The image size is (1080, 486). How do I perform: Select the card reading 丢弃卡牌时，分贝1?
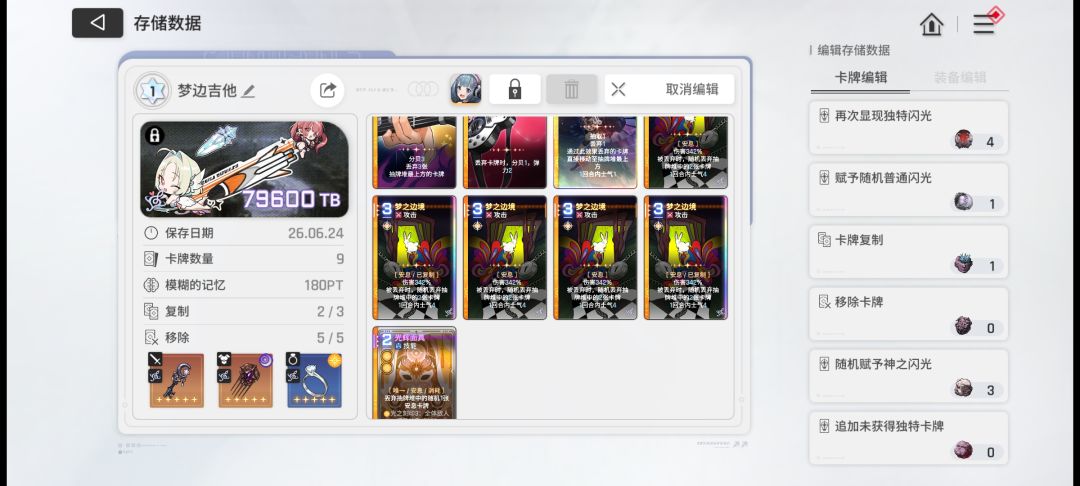505,152
